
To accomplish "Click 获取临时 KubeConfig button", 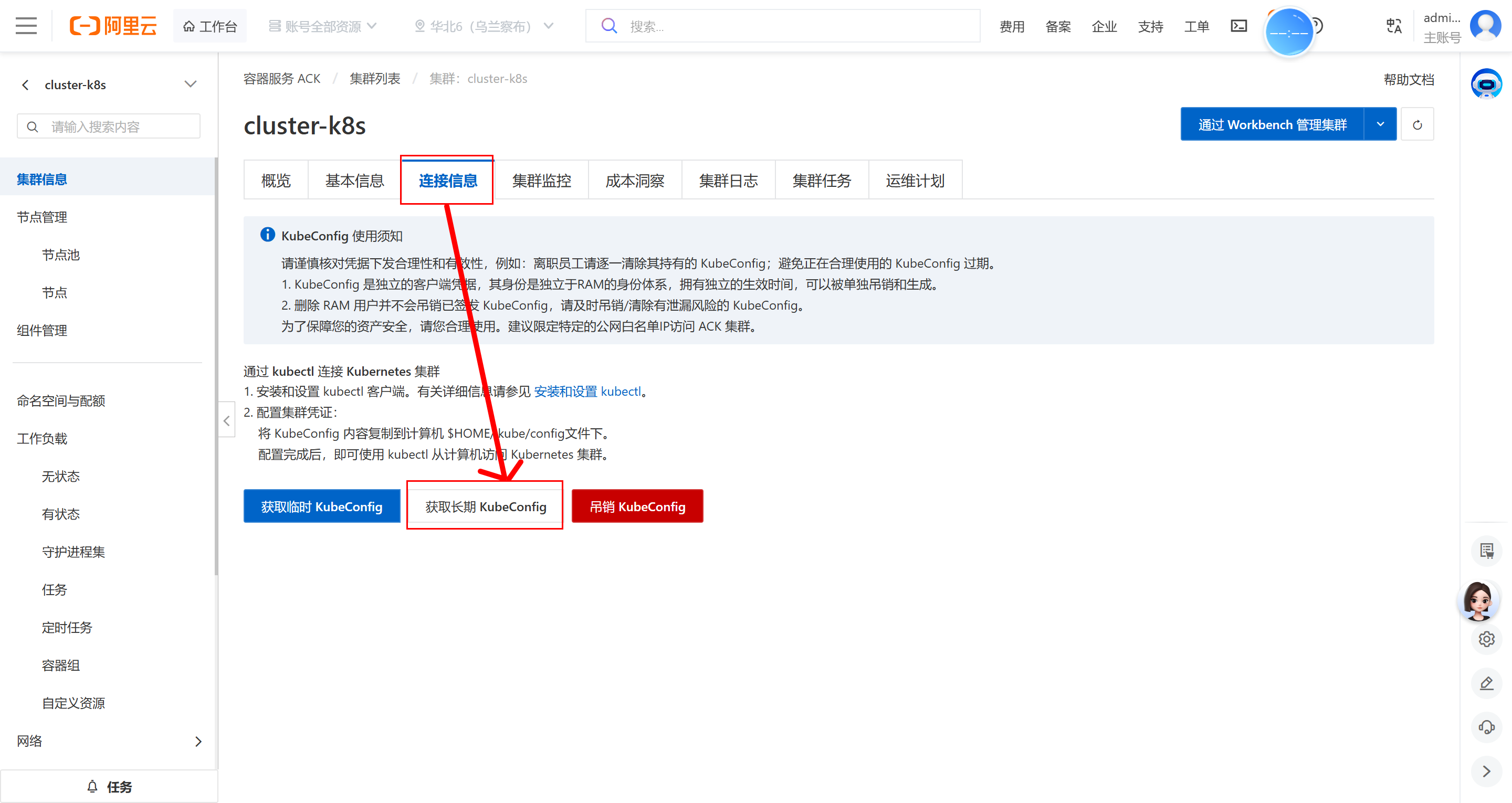I will click(x=322, y=506).
